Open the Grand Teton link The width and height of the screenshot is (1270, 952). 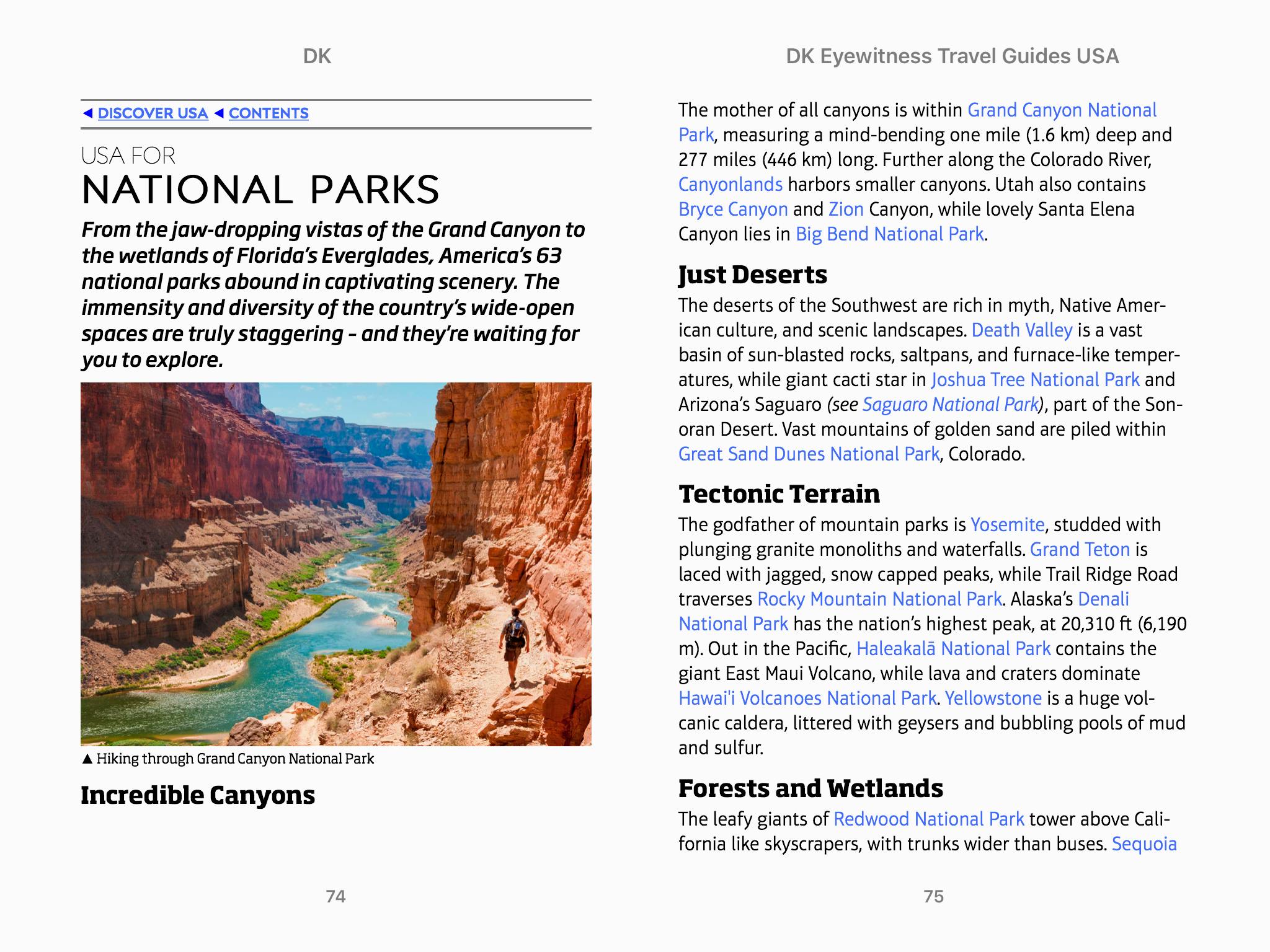point(1080,550)
